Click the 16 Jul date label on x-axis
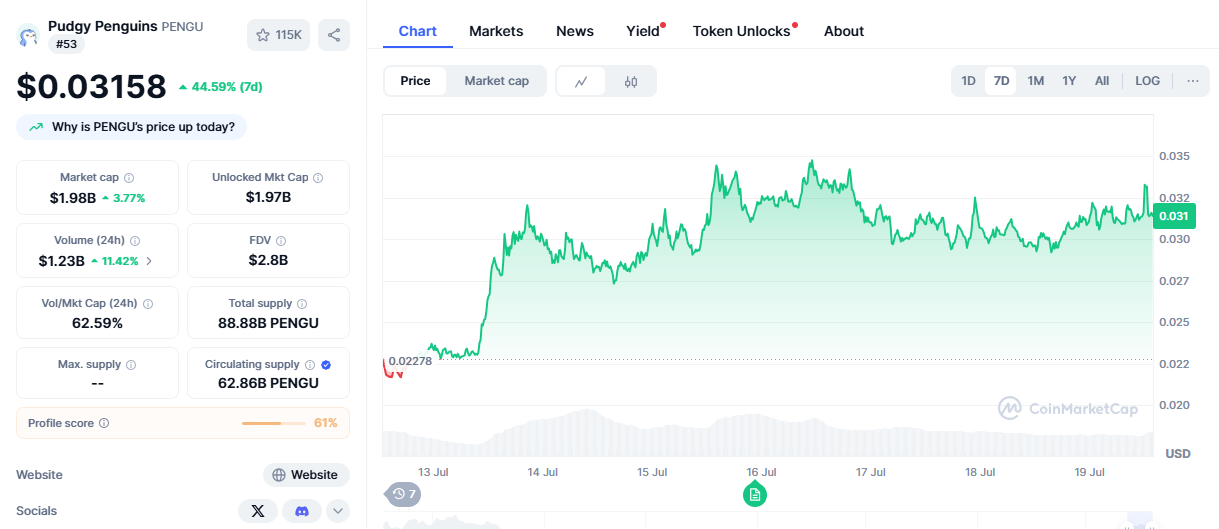The height and width of the screenshot is (529, 1219). click(761, 472)
